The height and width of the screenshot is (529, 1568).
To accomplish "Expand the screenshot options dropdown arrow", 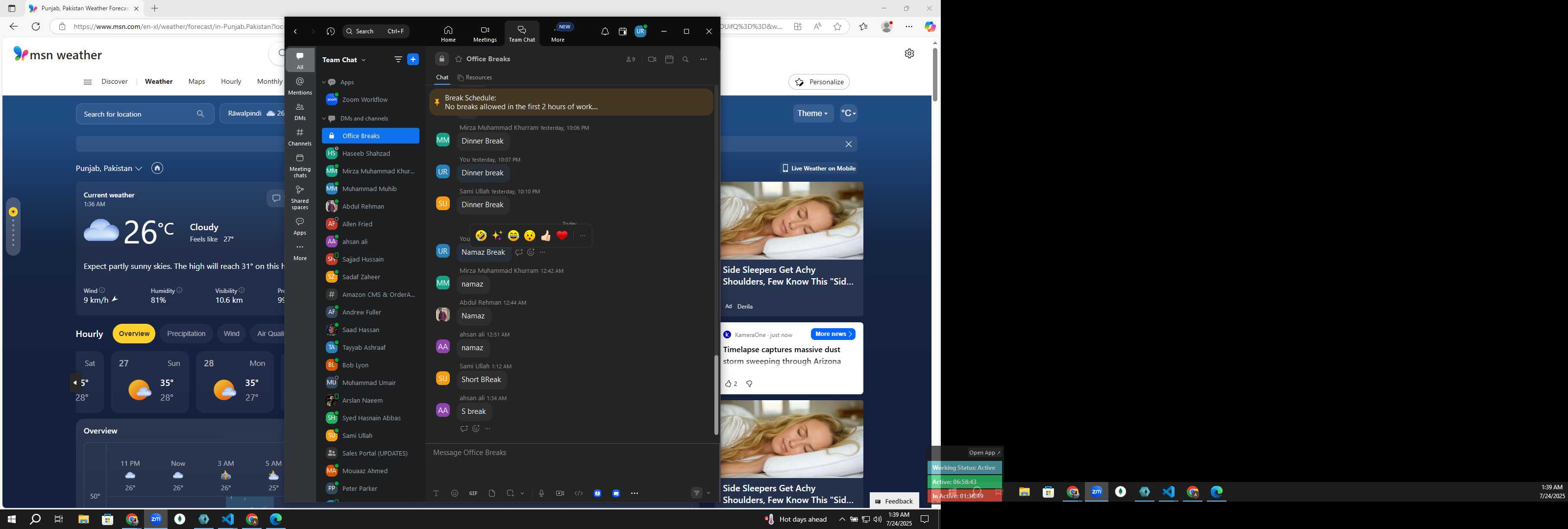I will [522, 494].
